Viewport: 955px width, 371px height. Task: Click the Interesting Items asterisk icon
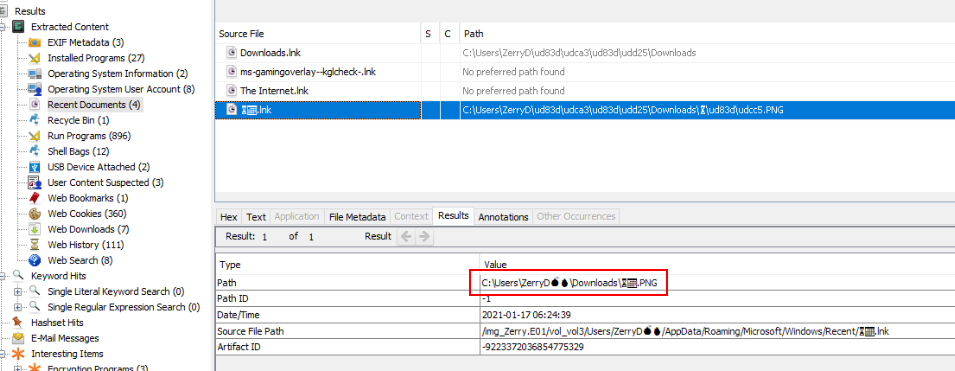click(x=18, y=354)
